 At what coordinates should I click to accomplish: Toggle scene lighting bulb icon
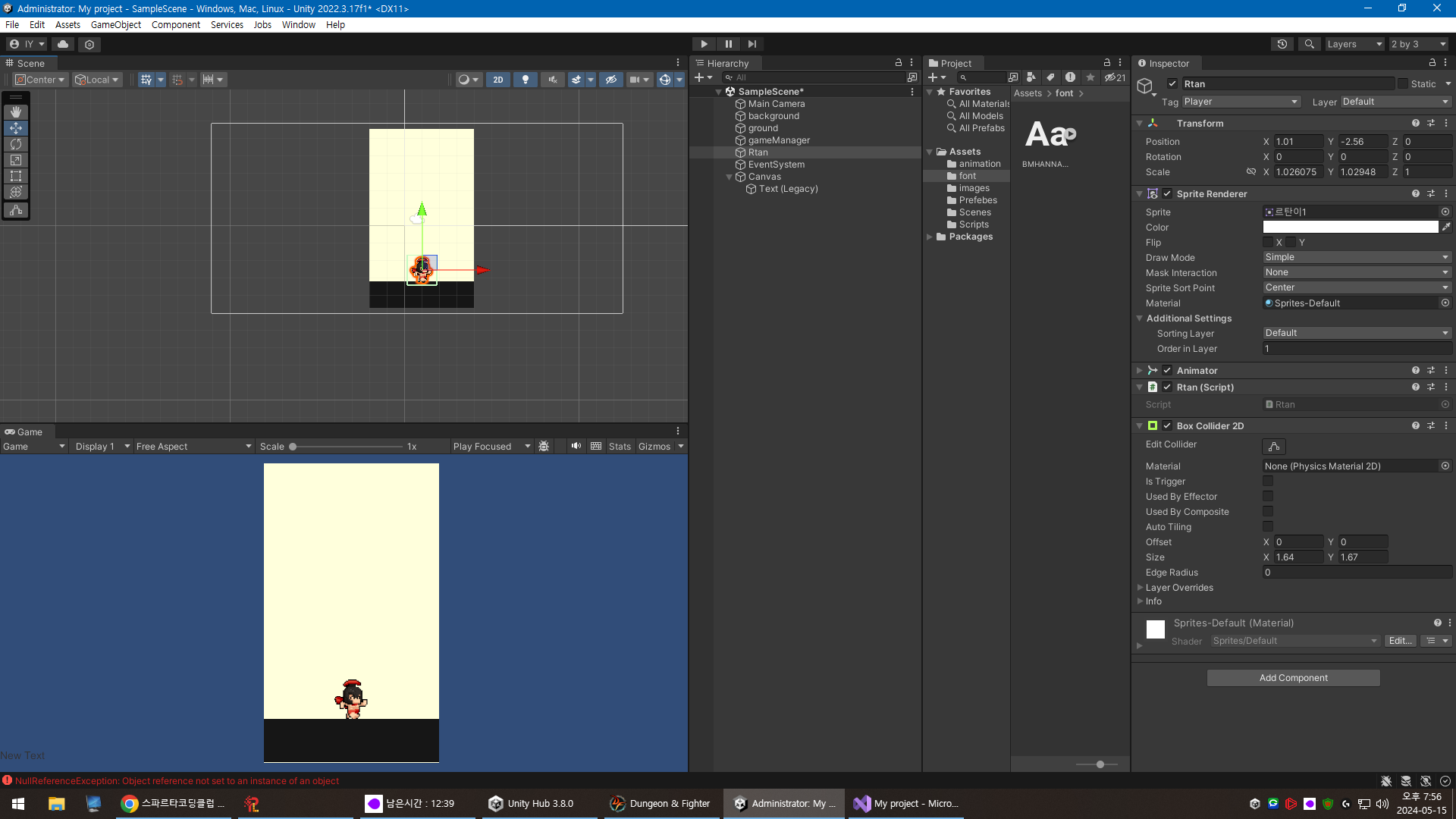[525, 80]
